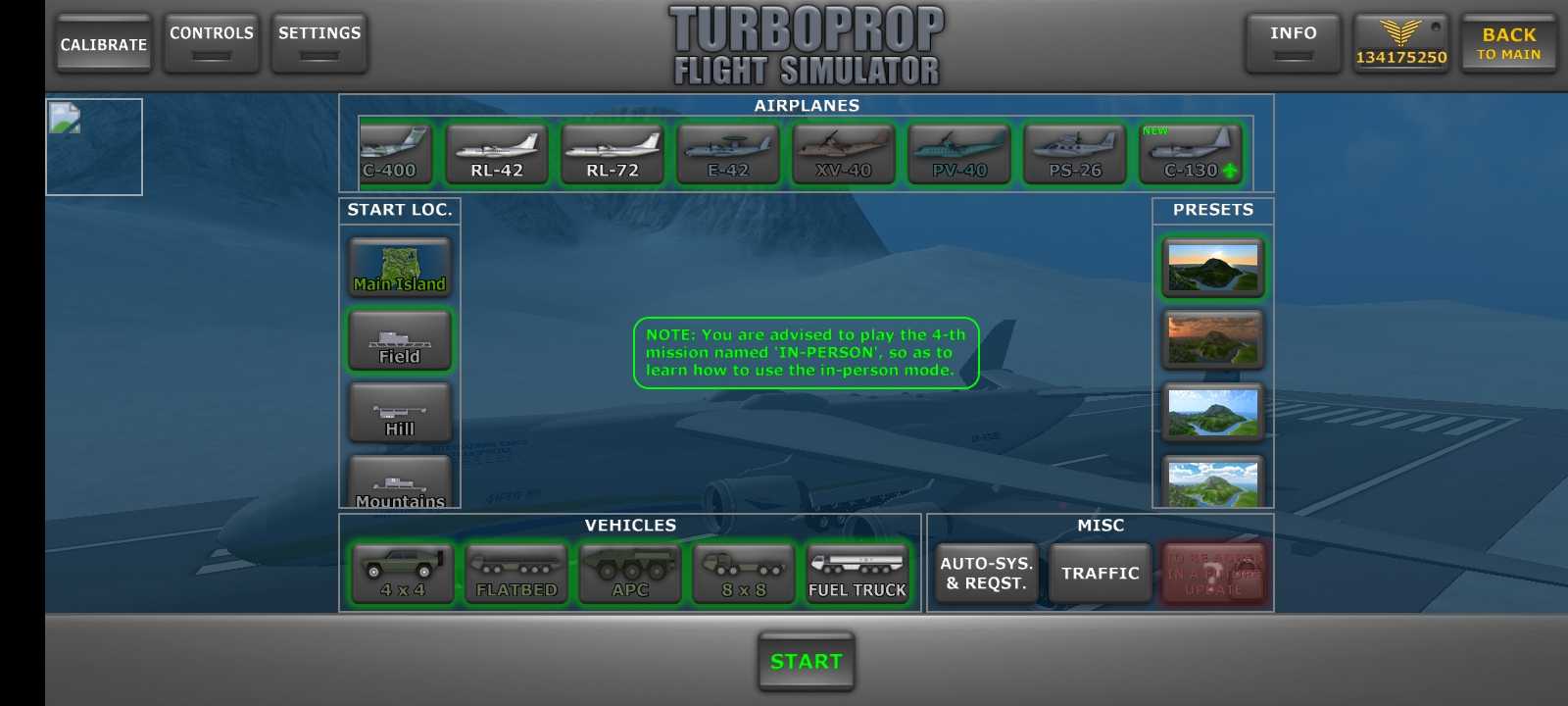Toggle the Traffic option
Screen dimensions: 1568x706
pos(1101,574)
